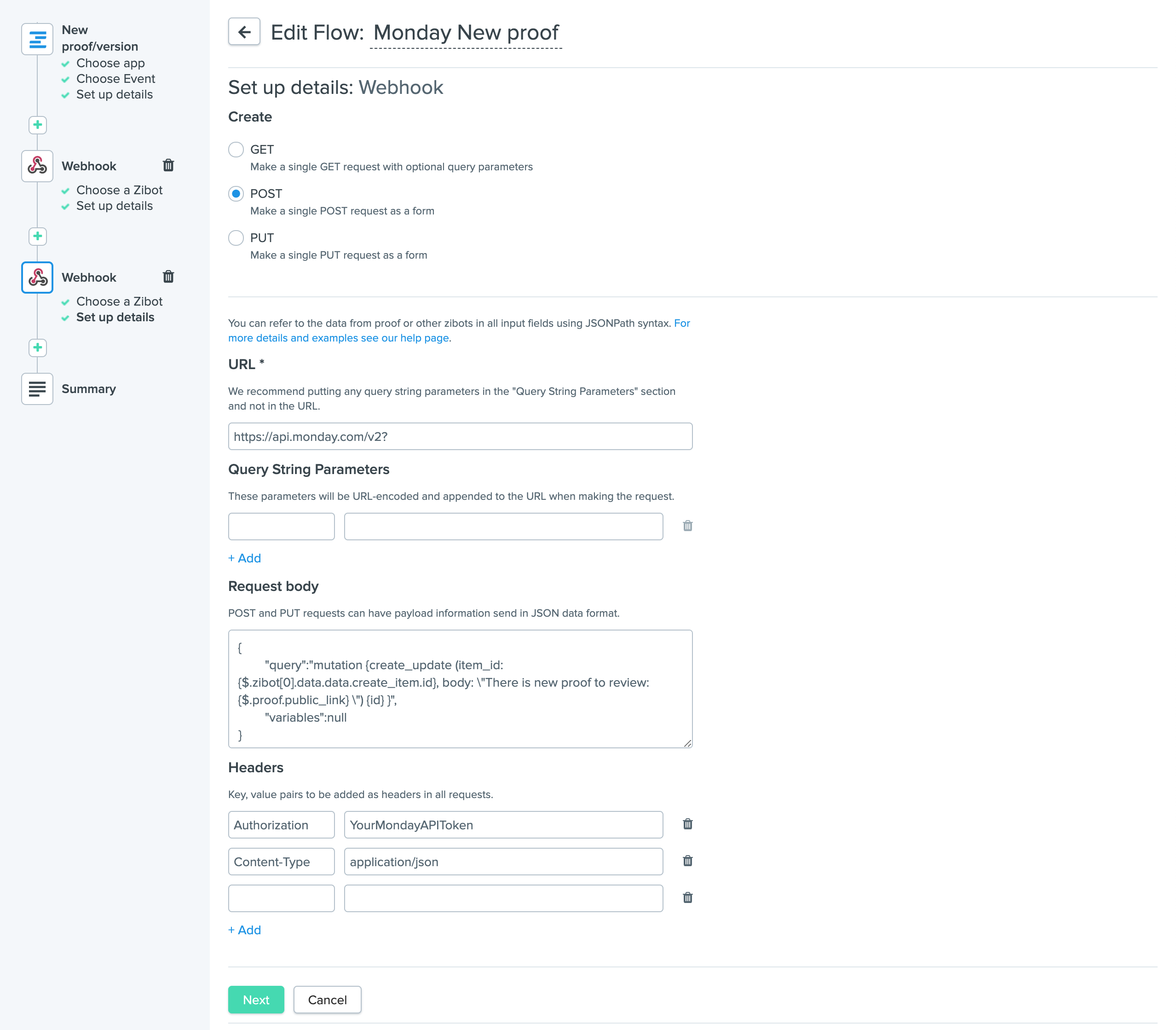Delete the query string parameter row
Image resolution: width=1176 pixels, height=1030 pixels.
tap(687, 526)
